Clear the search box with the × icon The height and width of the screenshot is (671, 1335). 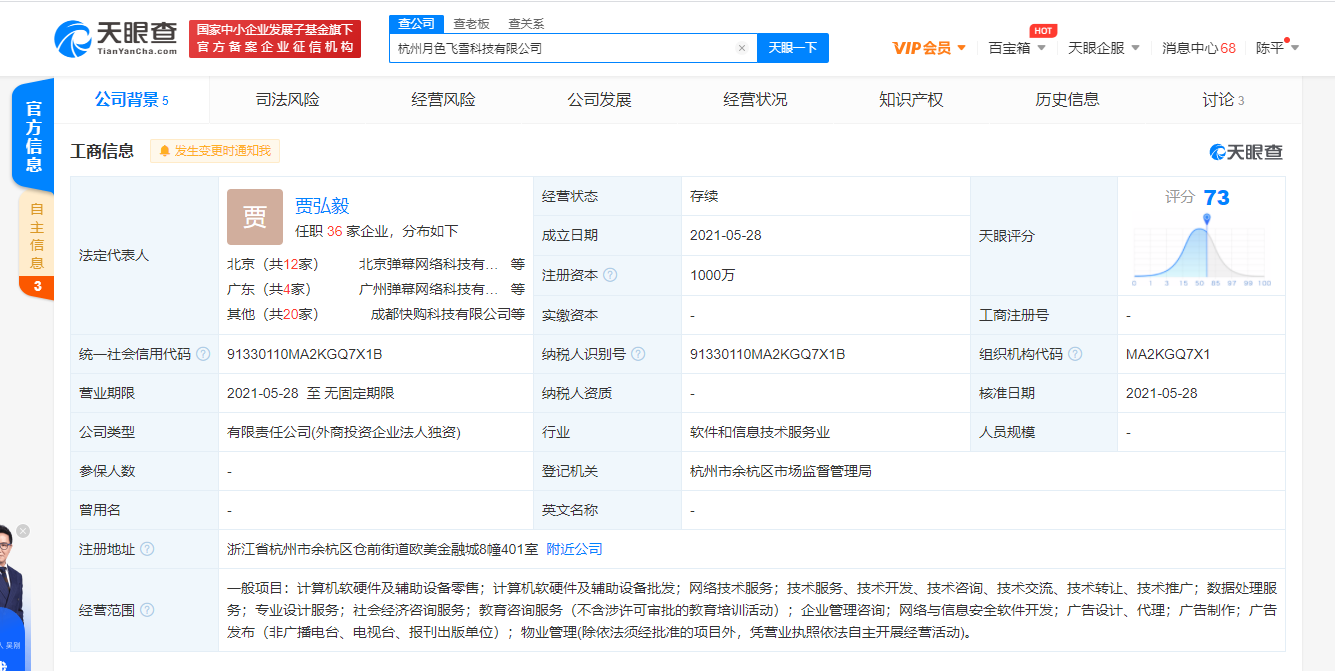(742, 48)
